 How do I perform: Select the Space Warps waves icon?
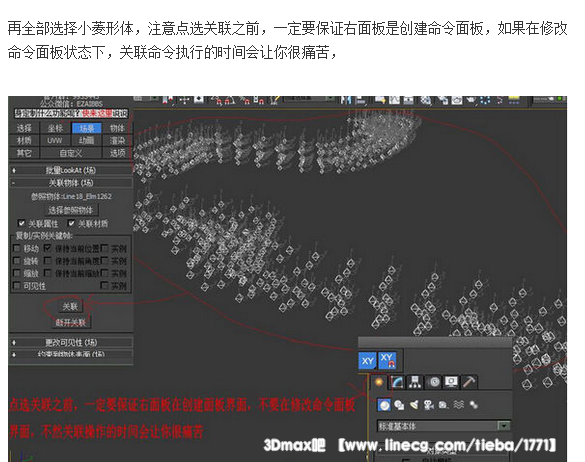[459, 405]
